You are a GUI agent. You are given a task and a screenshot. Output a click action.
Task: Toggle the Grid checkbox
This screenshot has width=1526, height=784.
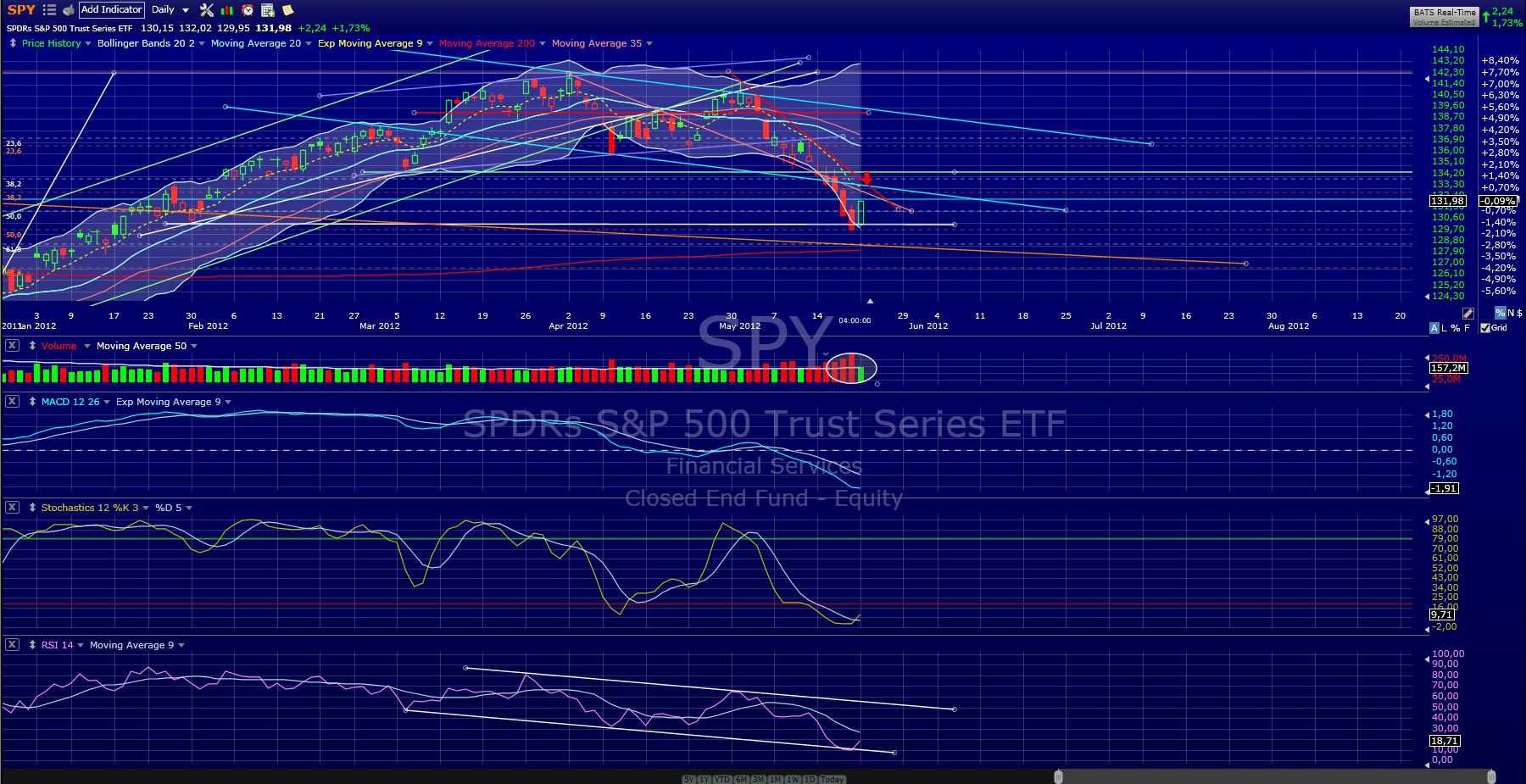click(x=1484, y=328)
